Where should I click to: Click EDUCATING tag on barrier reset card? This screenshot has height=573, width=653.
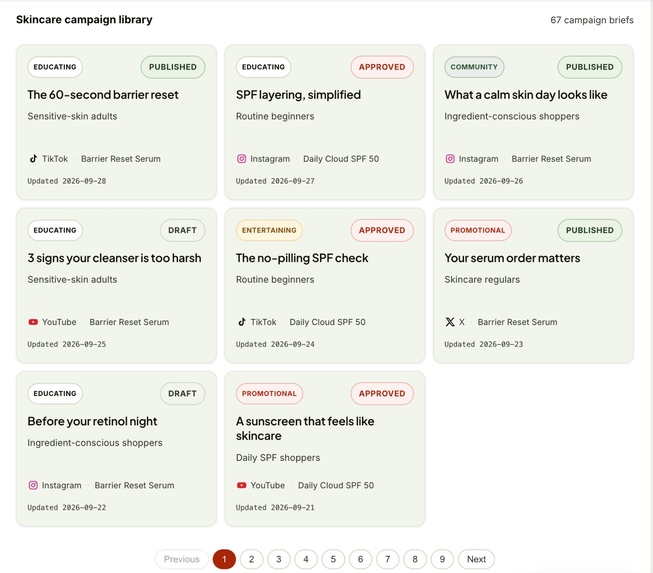[x=55, y=67]
